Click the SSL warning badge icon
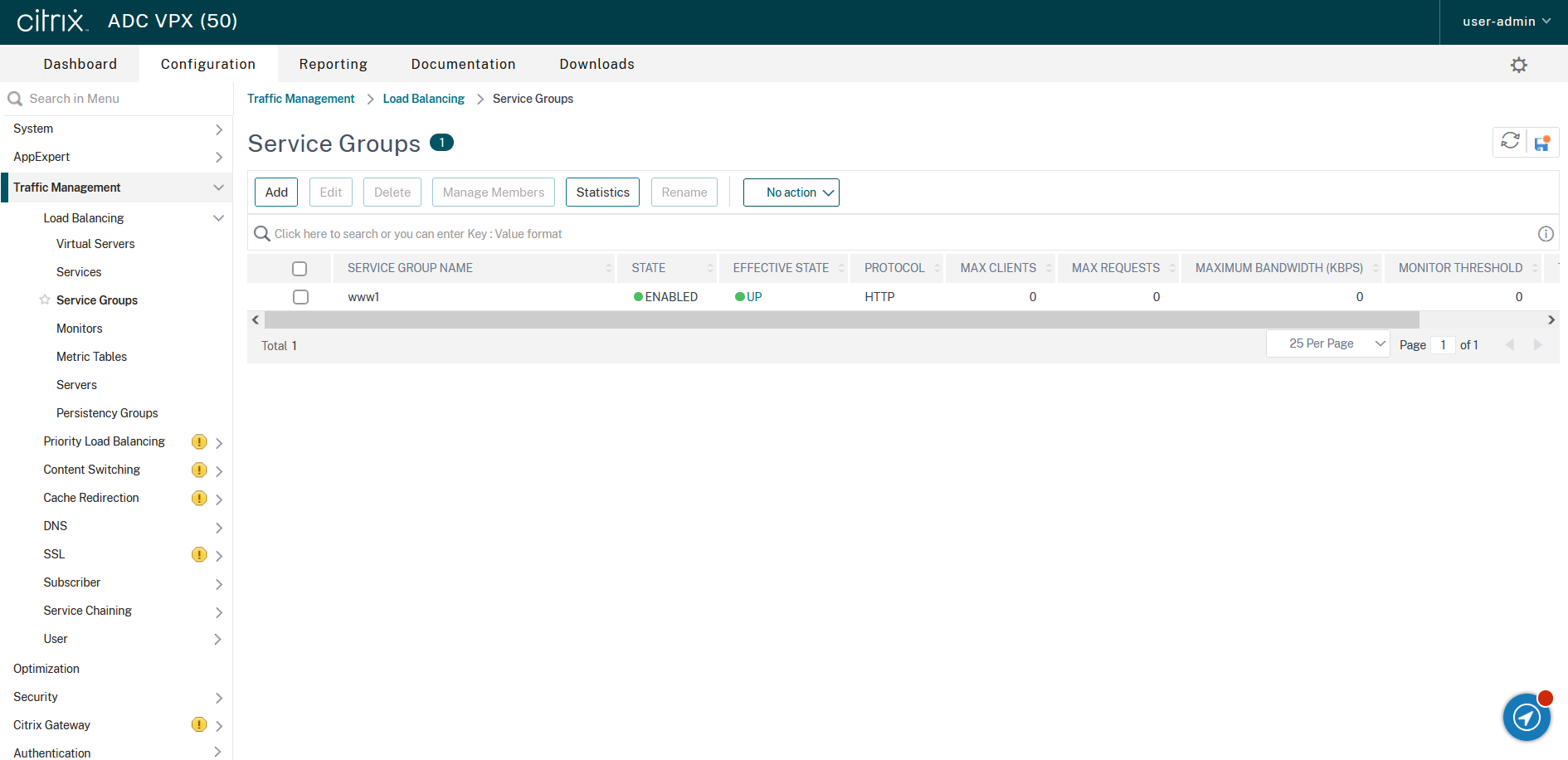 pyautogui.click(x=199, y=554)
